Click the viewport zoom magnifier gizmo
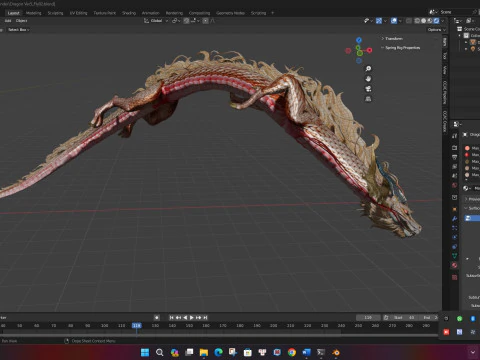This screenshot has height=360, width=480. pos(368,69)
